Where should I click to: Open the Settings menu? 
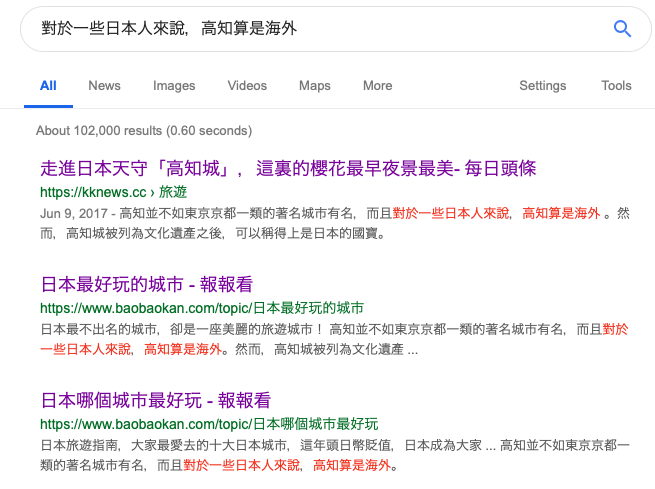coord(543,86)
